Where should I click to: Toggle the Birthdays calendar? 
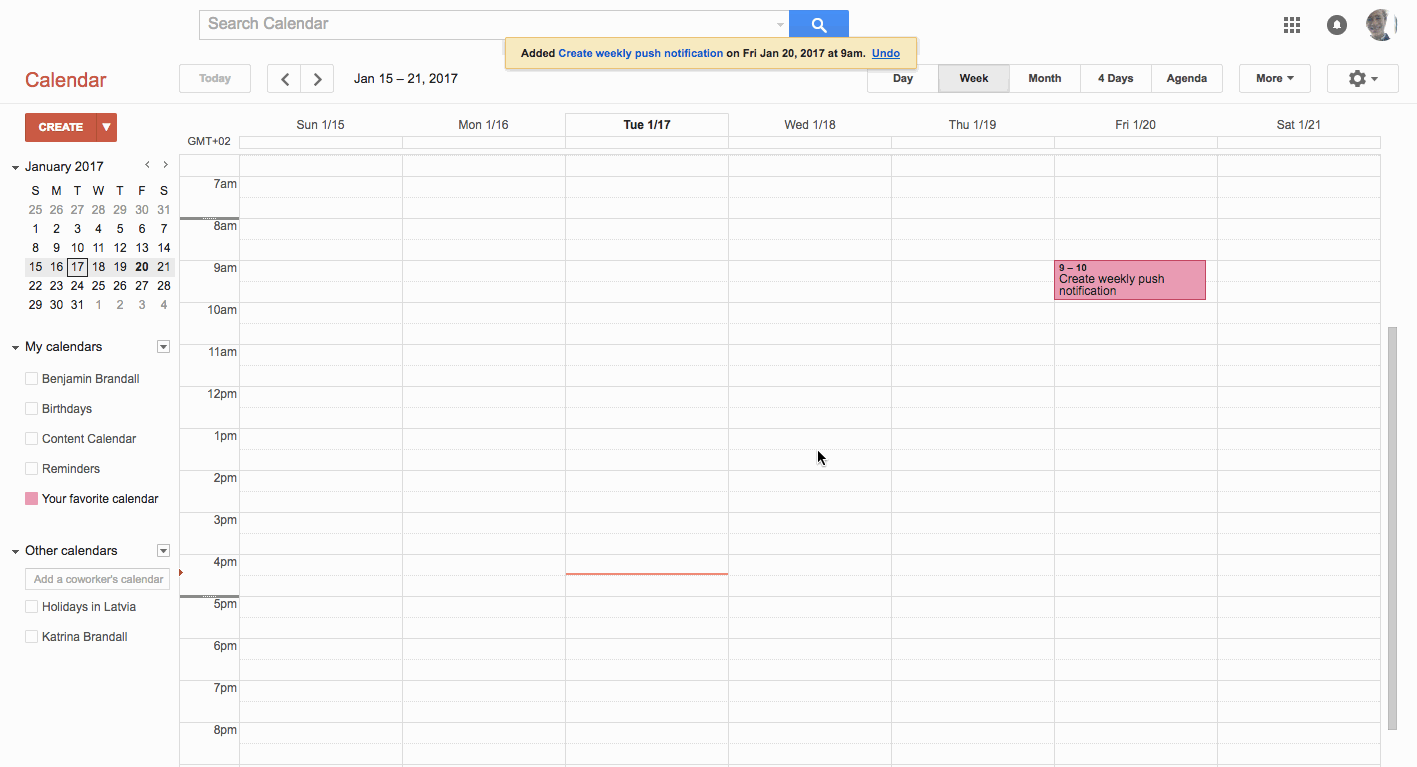click(31, 409)
